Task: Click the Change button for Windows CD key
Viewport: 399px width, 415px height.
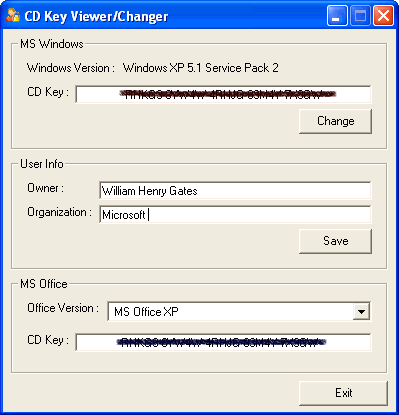Action: point(335,121)
